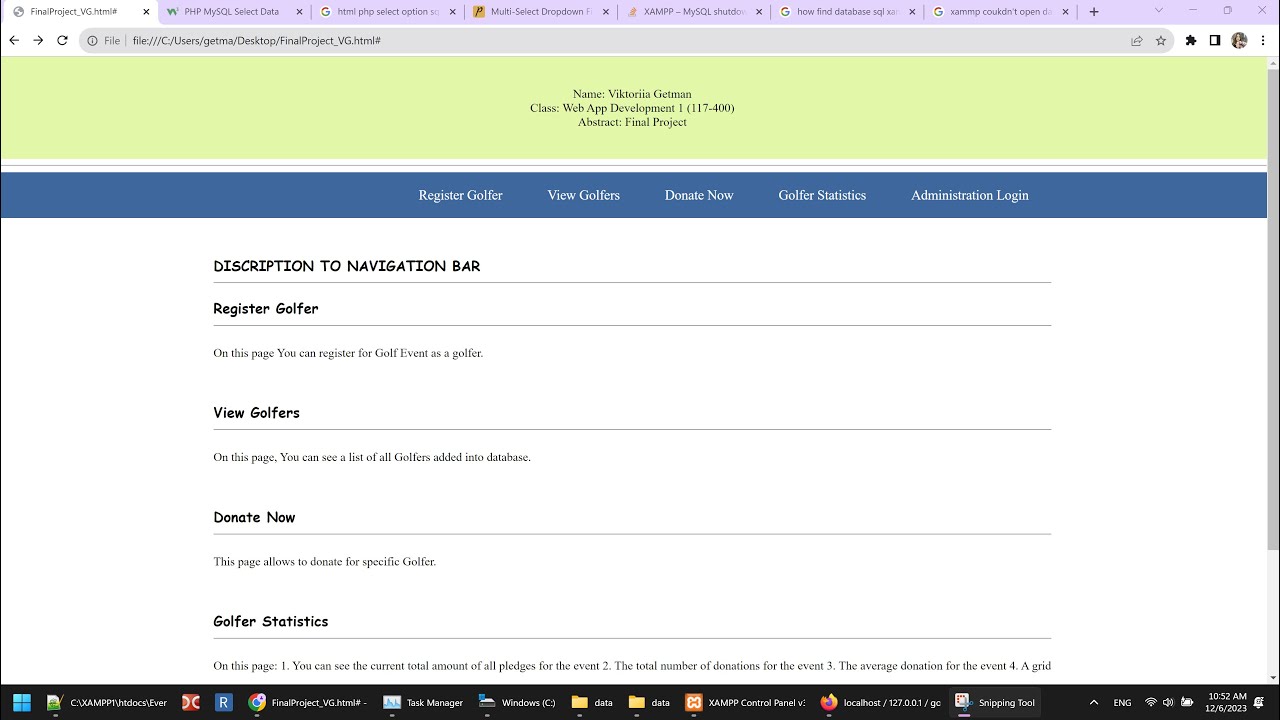This screenshot has height=720, width=1280.
Task: Switch to Multi-Select Dropdown tab
Action: pos(541,12)
